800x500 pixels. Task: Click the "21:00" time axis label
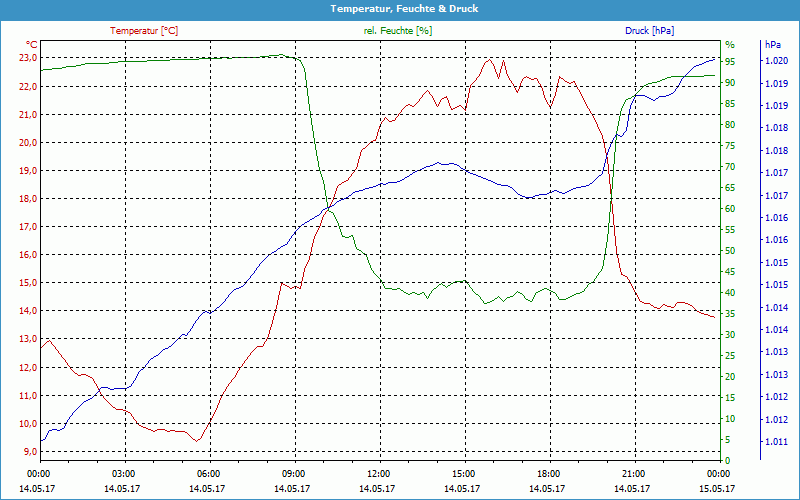coord(633,474)
